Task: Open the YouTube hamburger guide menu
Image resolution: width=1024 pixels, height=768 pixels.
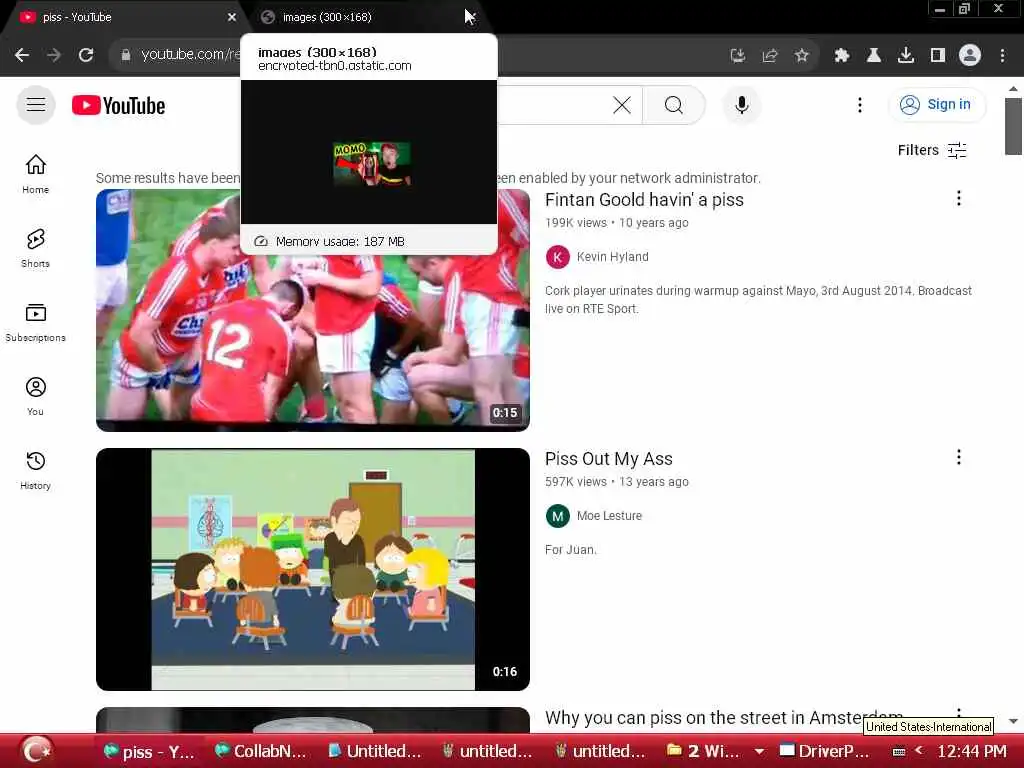Action: pos(36,104)
